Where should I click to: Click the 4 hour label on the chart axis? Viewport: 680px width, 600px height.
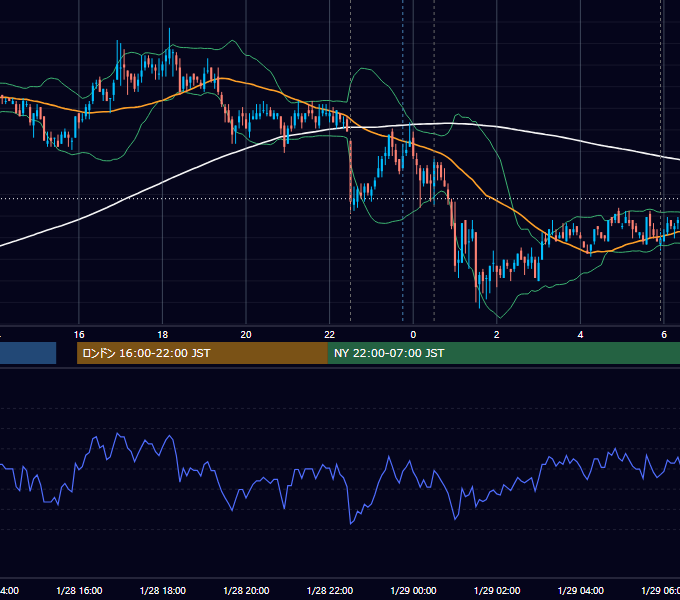[580, 335]
